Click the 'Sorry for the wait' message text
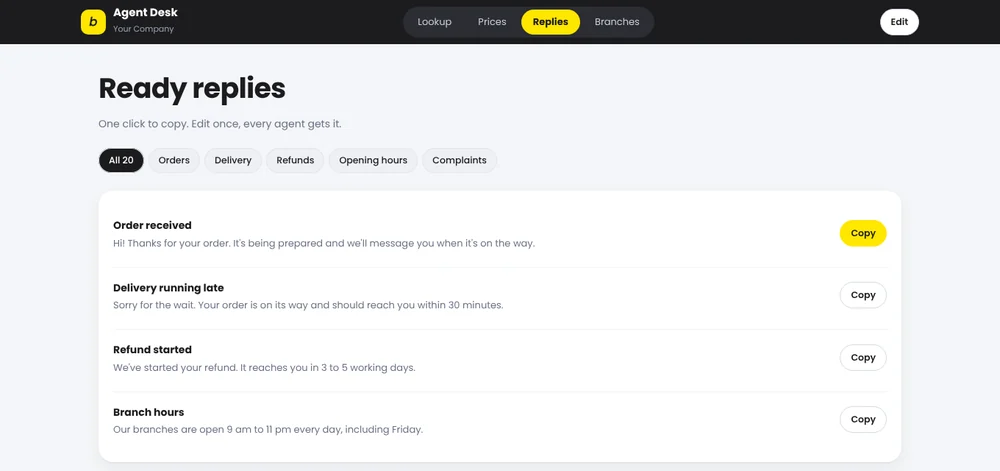Screen dimensions: 1000x471 [308, 305]
